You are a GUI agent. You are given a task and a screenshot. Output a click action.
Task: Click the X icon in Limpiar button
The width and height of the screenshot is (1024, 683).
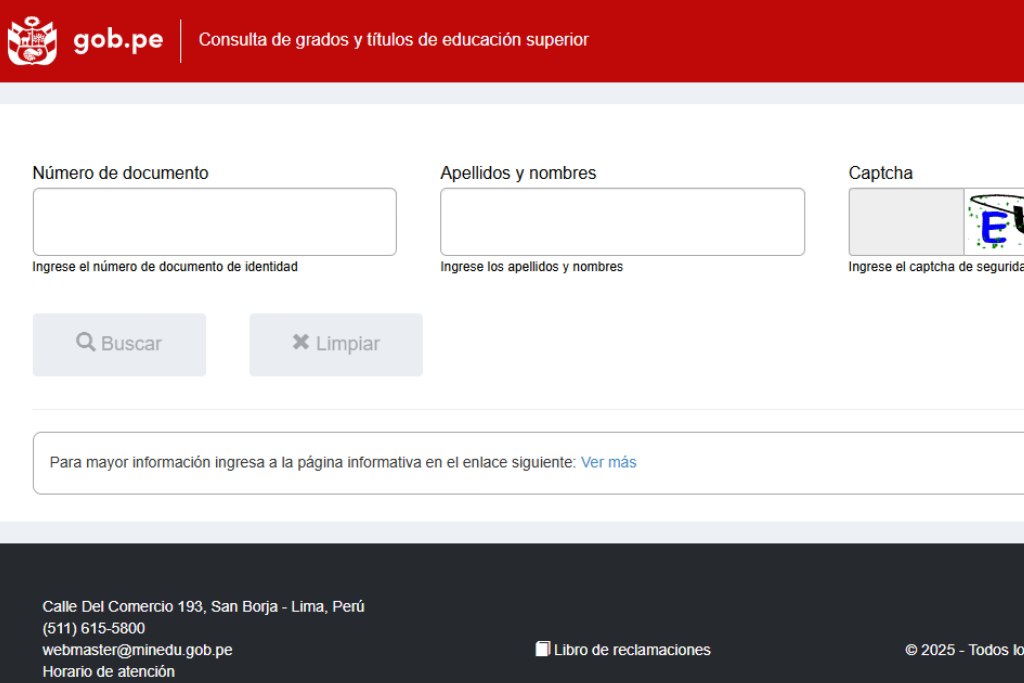tap(300, 343)
